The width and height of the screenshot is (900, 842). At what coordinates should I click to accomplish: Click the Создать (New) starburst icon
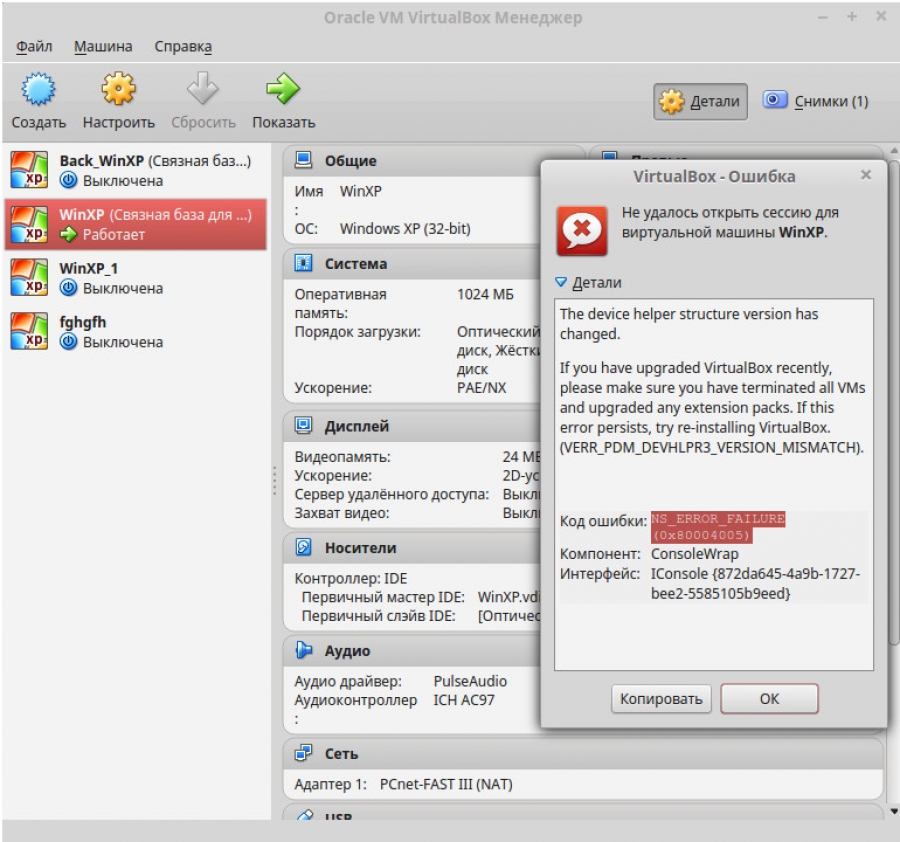point(38,89)
